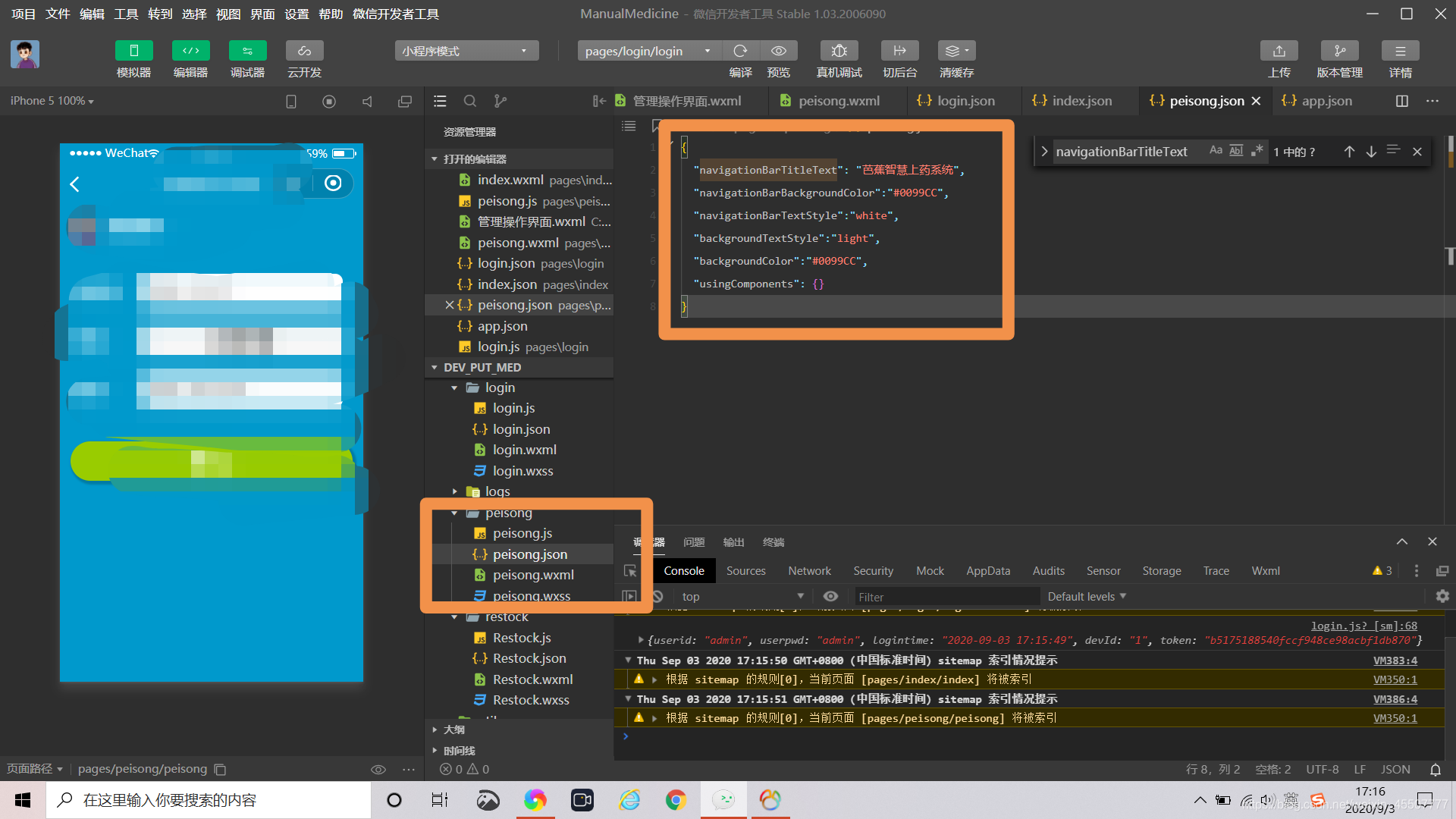The width and height of the screenshot is (1456, 819).
Task: Open Chrome from the Windows taskbar
Action: 675,800
